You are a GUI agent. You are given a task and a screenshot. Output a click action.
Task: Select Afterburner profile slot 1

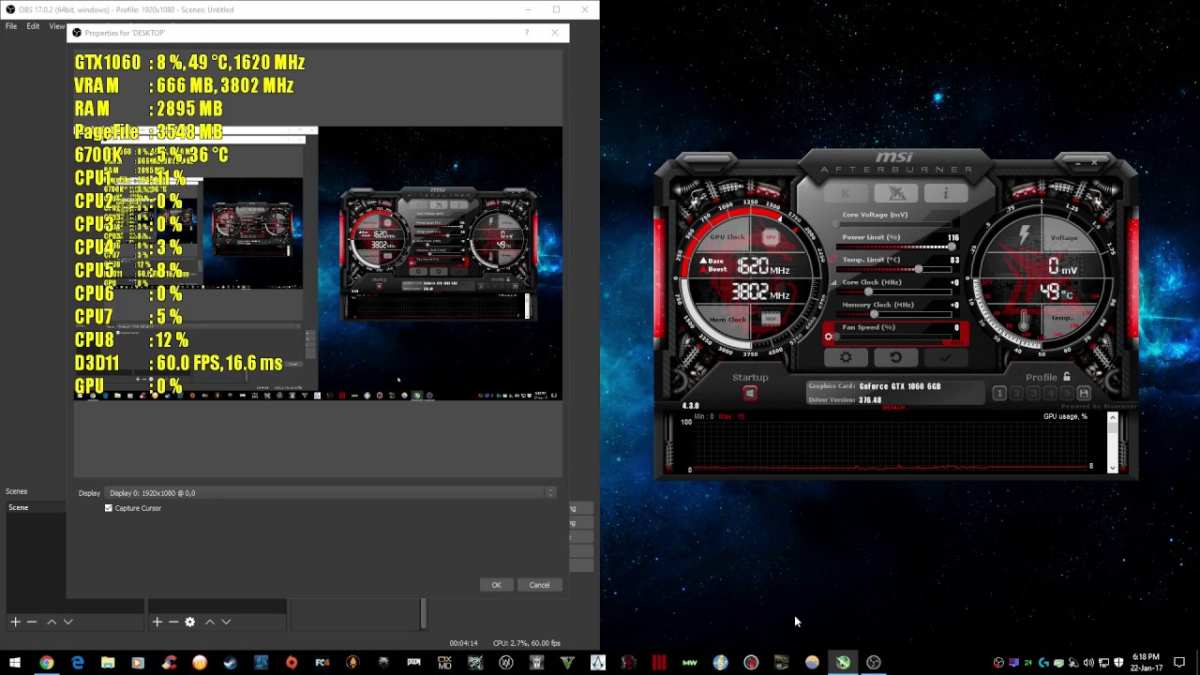click(x=999, y=394)
